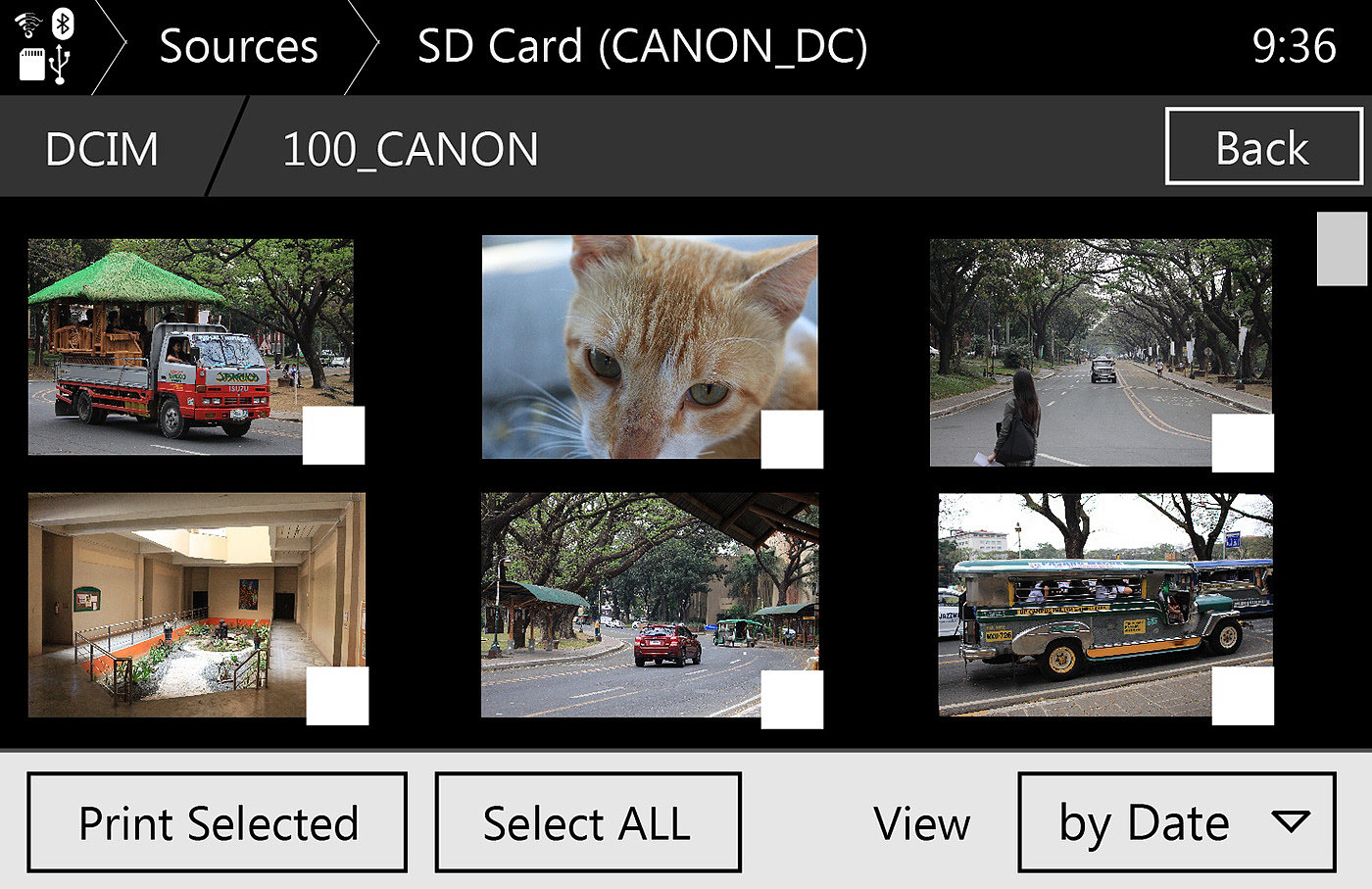Click Select ALL
The height and width of the screenshot is (889, 1372).
pyautogui.click(x=587, y=822)
